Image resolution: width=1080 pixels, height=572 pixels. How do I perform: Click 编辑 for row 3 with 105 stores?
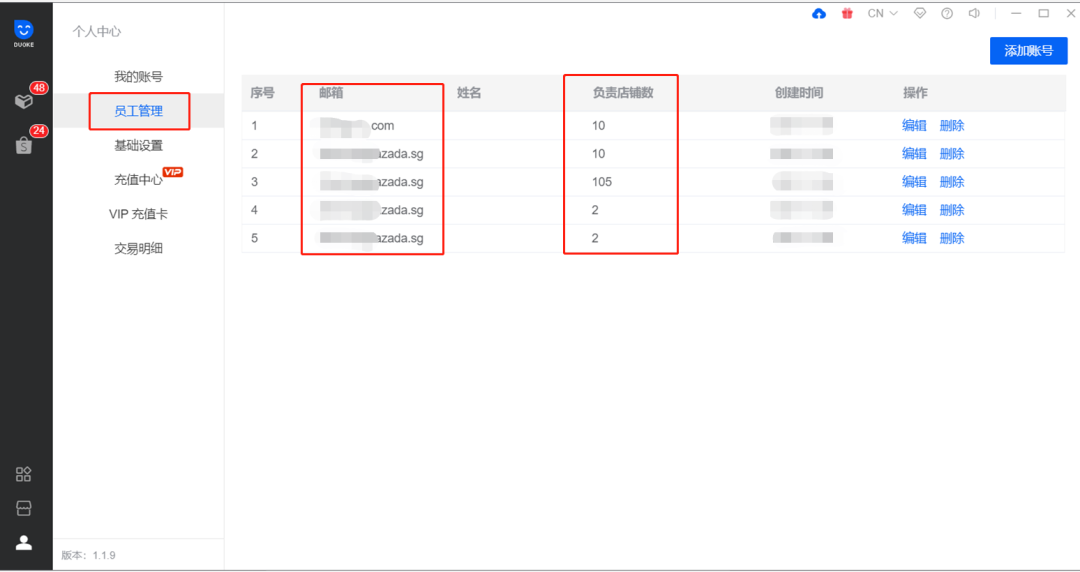[x=914, y=182]
